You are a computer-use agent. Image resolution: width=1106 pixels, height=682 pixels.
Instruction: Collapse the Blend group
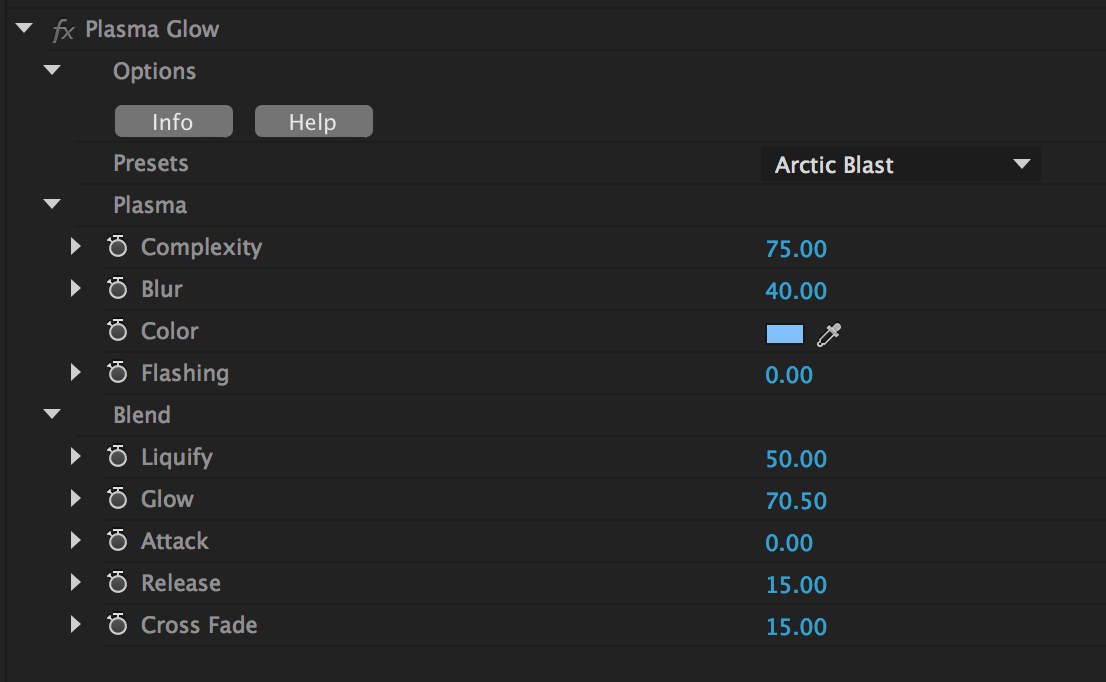tap(52, 415)
